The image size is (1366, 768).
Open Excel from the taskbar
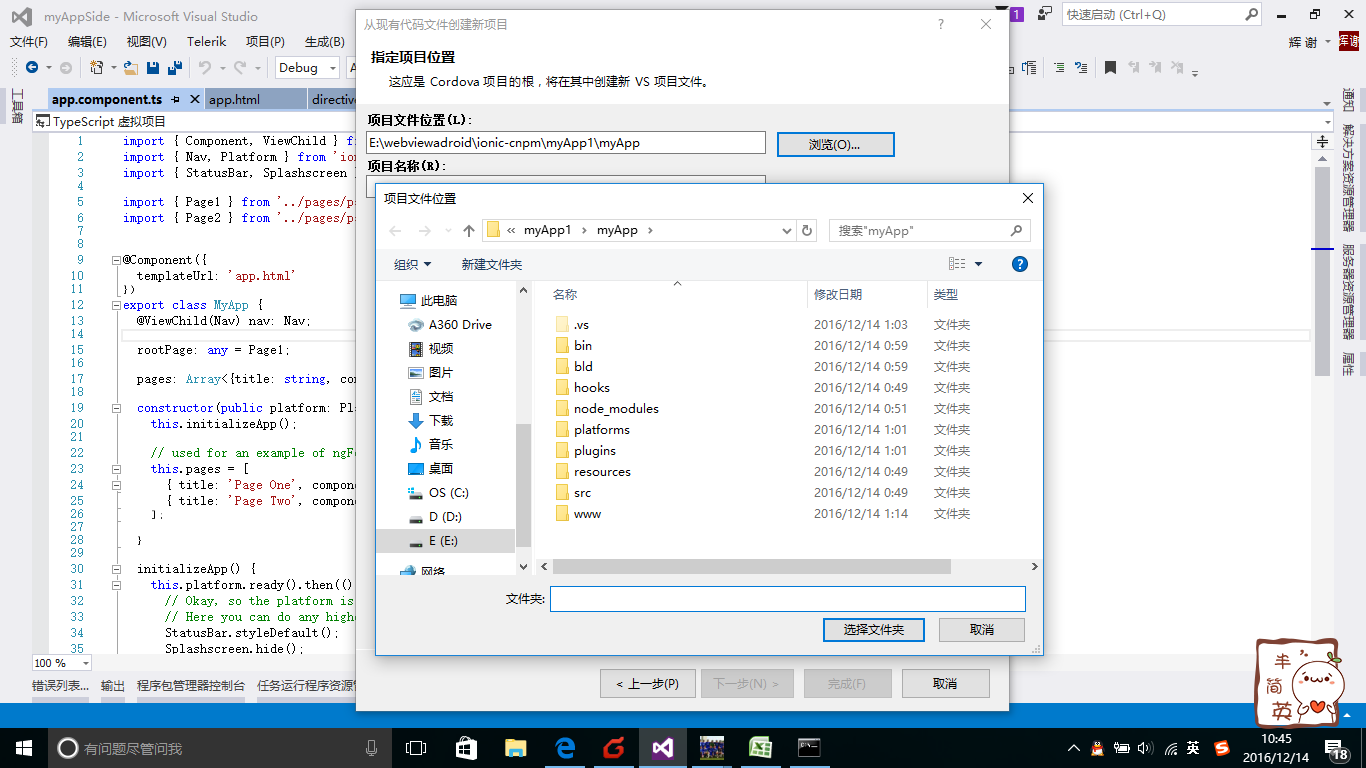(x=761, y=748)
